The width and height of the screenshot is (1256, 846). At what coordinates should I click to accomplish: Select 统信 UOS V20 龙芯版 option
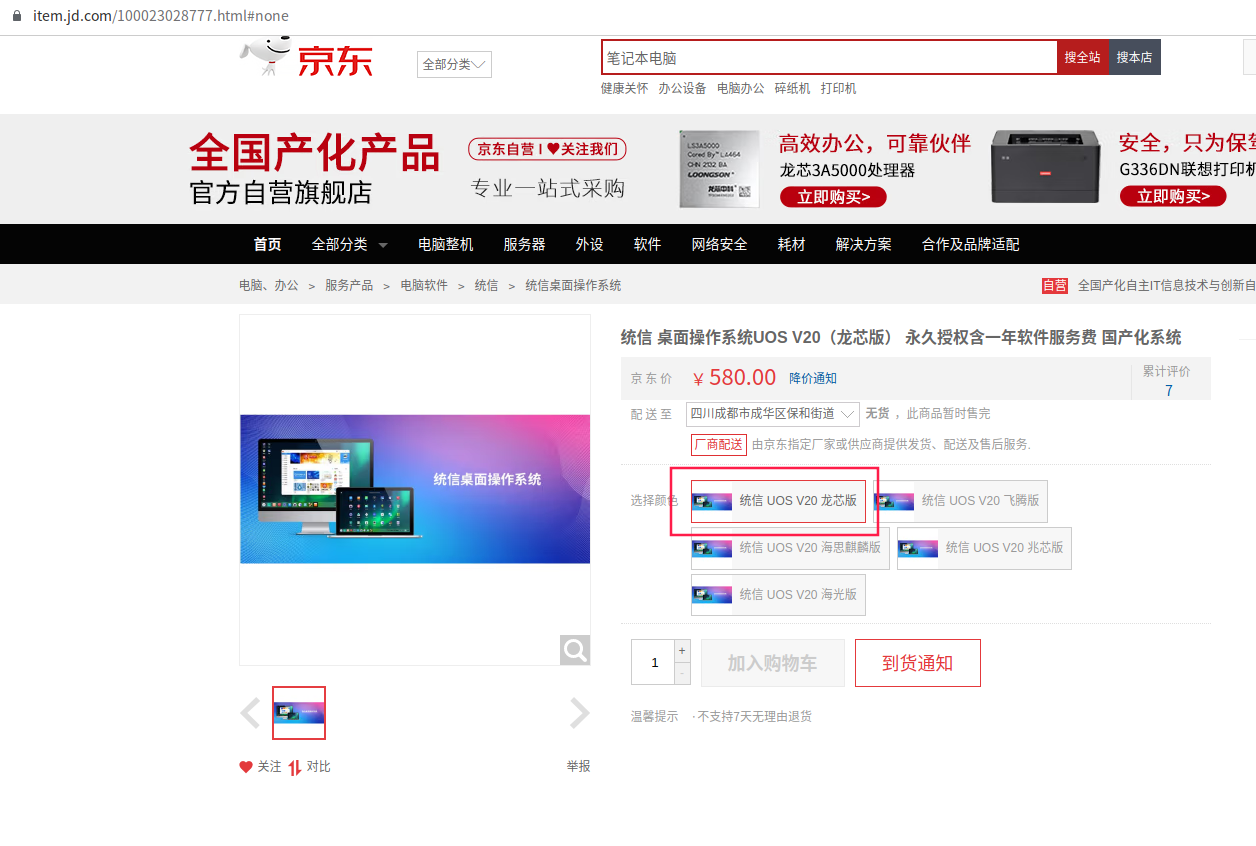point(778,501)
